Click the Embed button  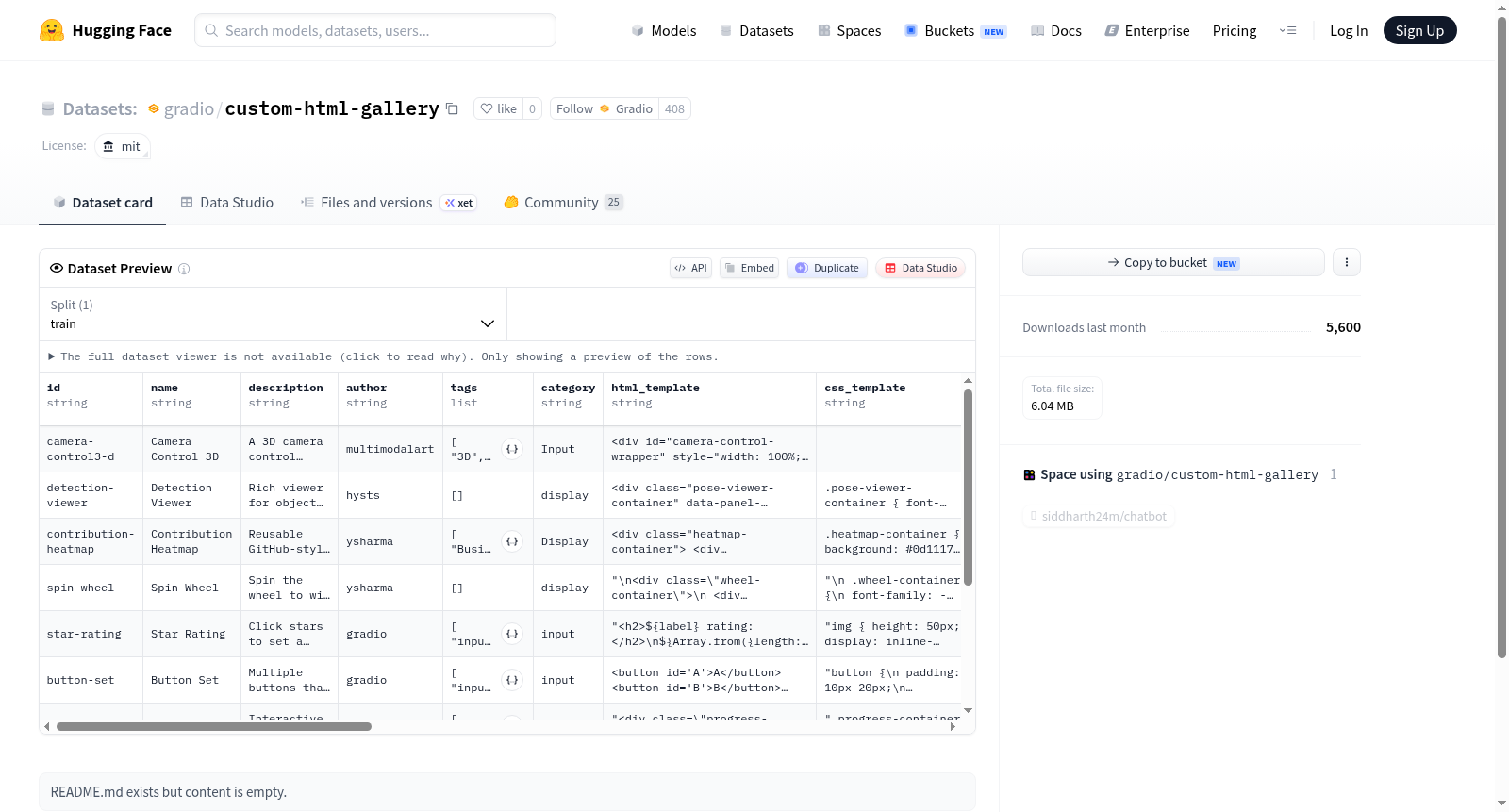tap(750, 268)
